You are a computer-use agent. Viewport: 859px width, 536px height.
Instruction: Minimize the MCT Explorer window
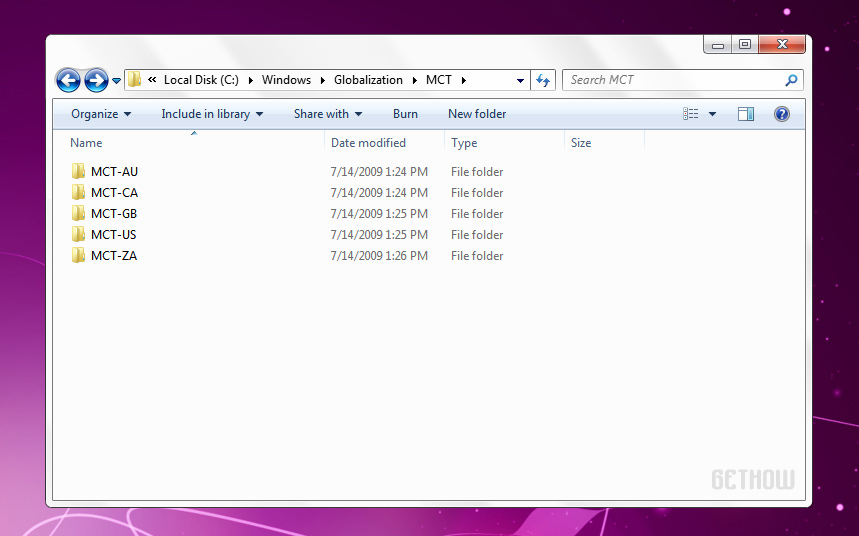[718, 45]
